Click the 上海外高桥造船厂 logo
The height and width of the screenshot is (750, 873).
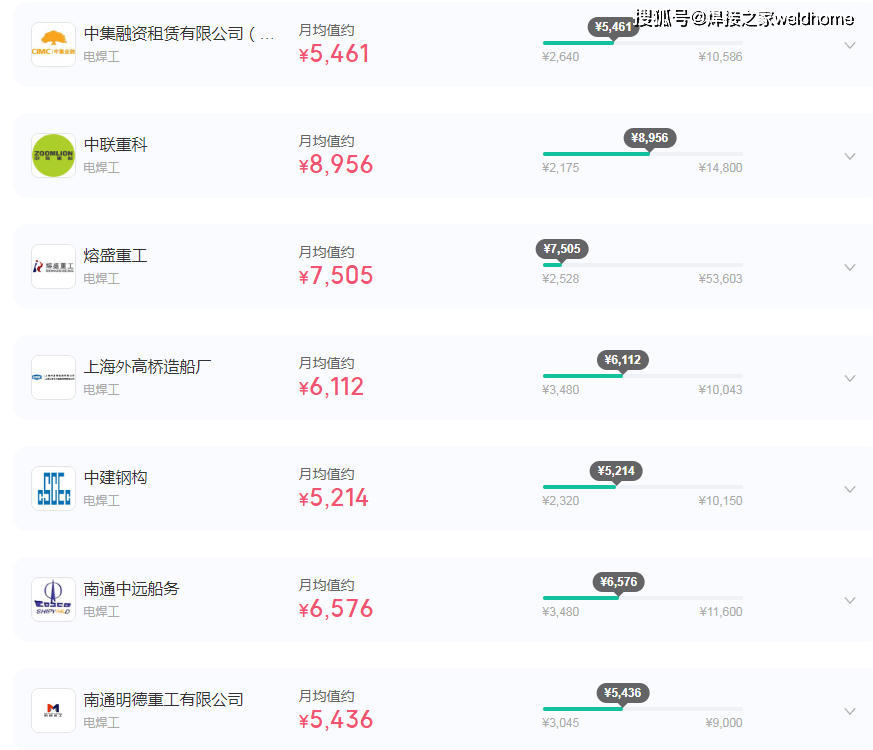[x=53, y=378]
